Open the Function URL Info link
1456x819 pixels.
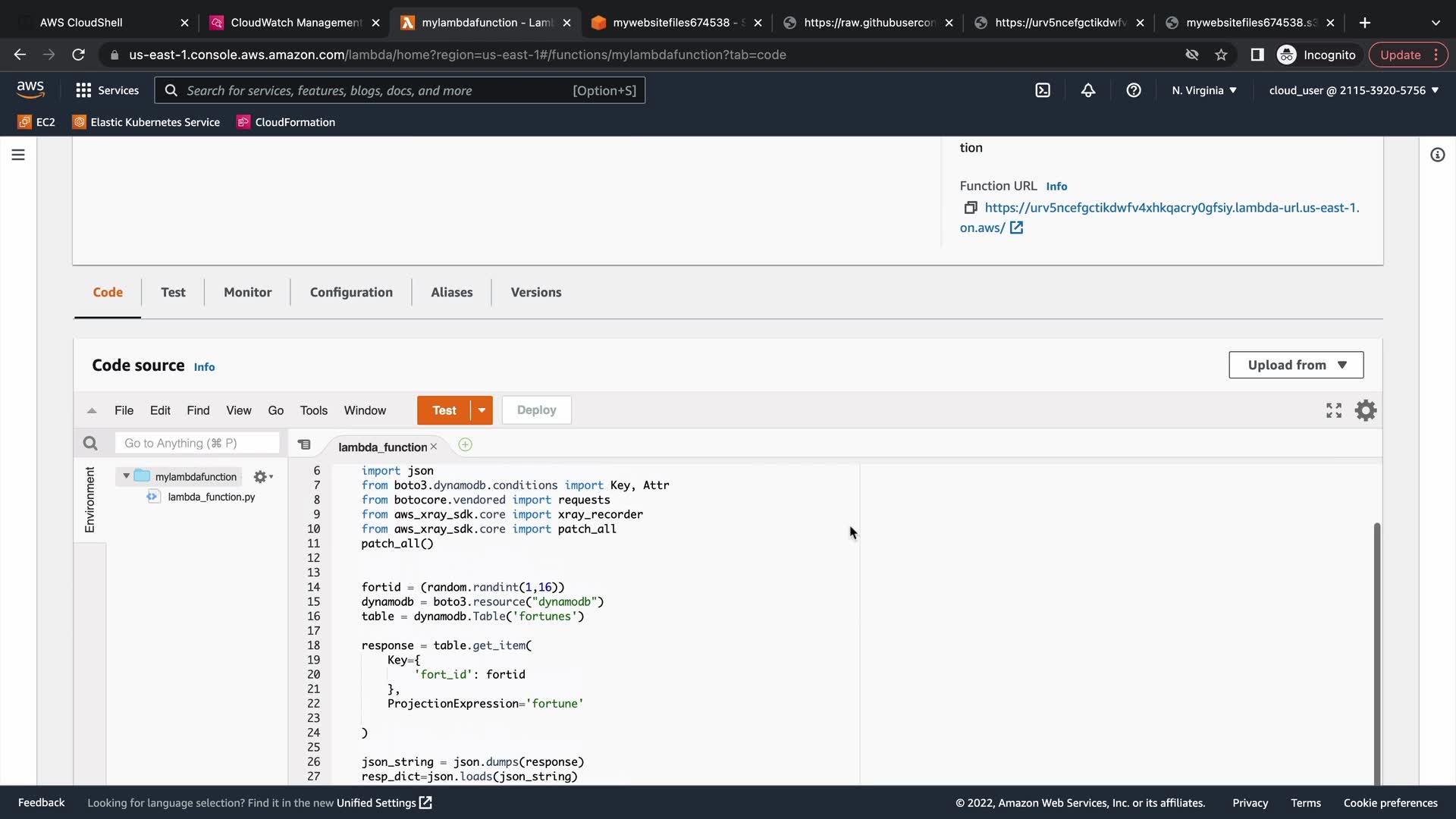coord(1056,187)
